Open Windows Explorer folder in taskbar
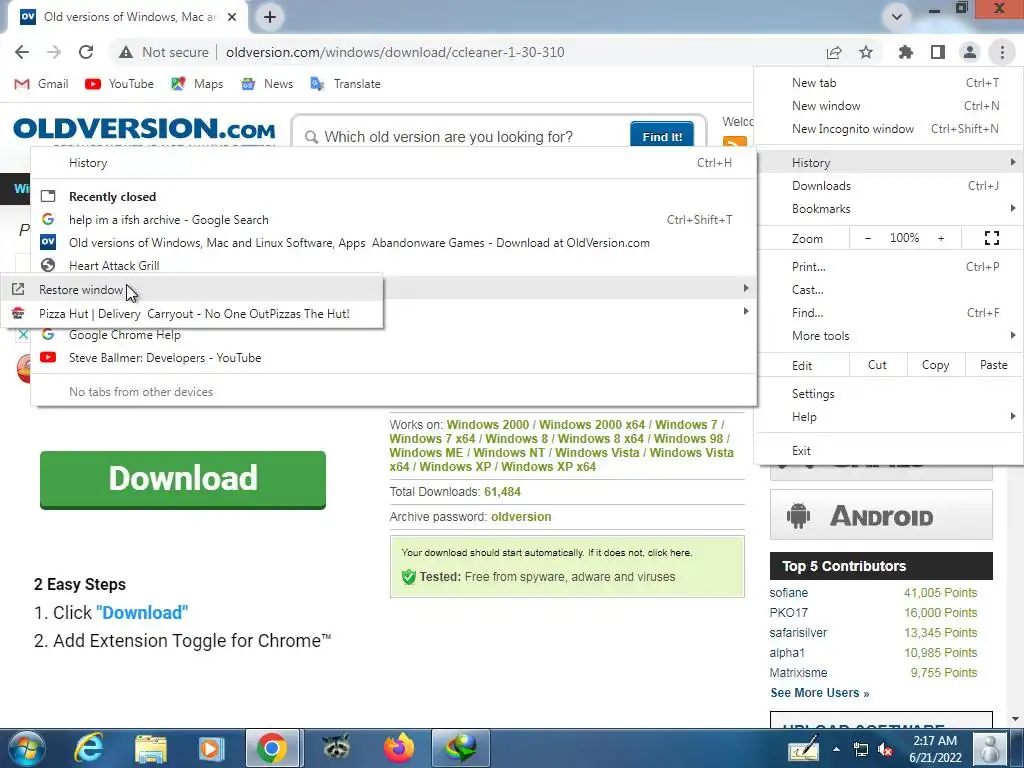This screenshot has width=1024, height=768. pyautogui.click(x=150, y=748)
